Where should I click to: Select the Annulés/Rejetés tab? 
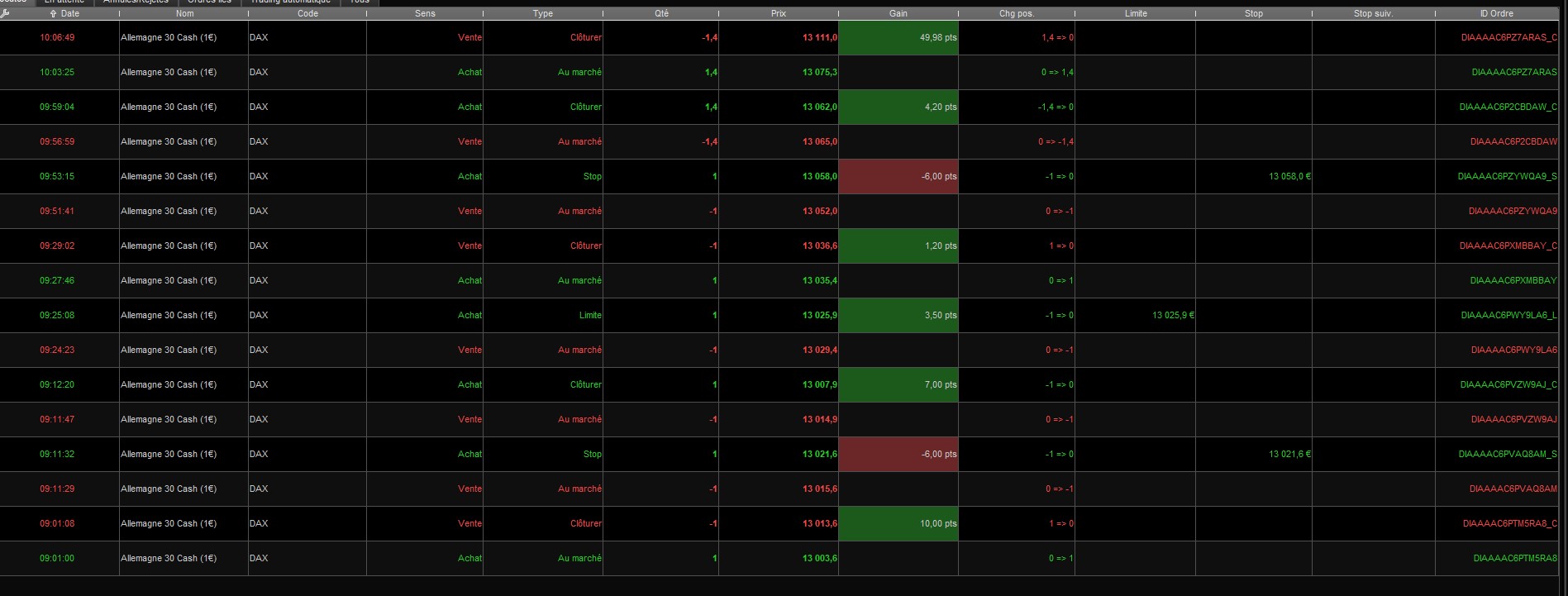136,2
